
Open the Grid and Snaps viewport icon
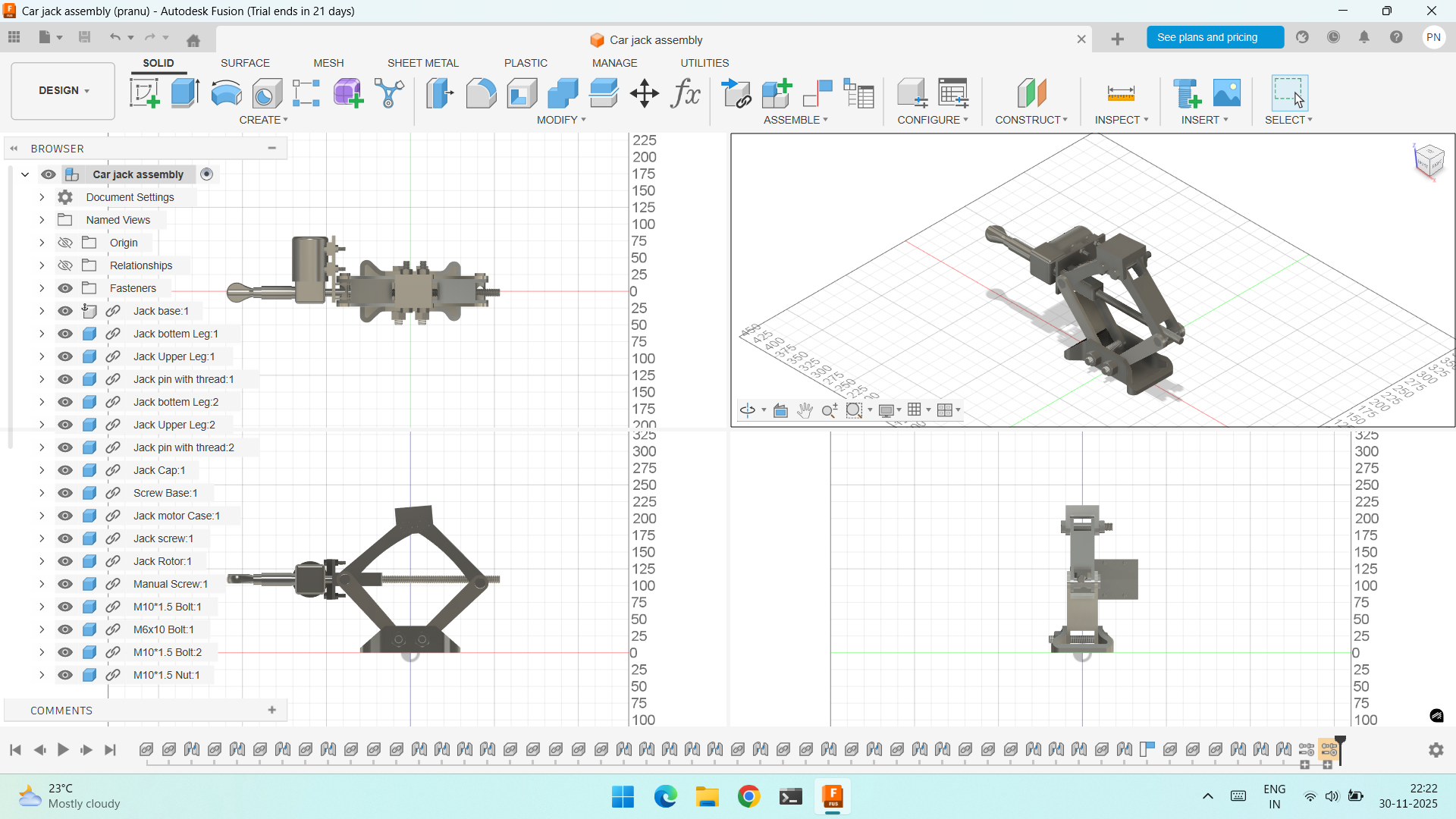coord(915,410)
